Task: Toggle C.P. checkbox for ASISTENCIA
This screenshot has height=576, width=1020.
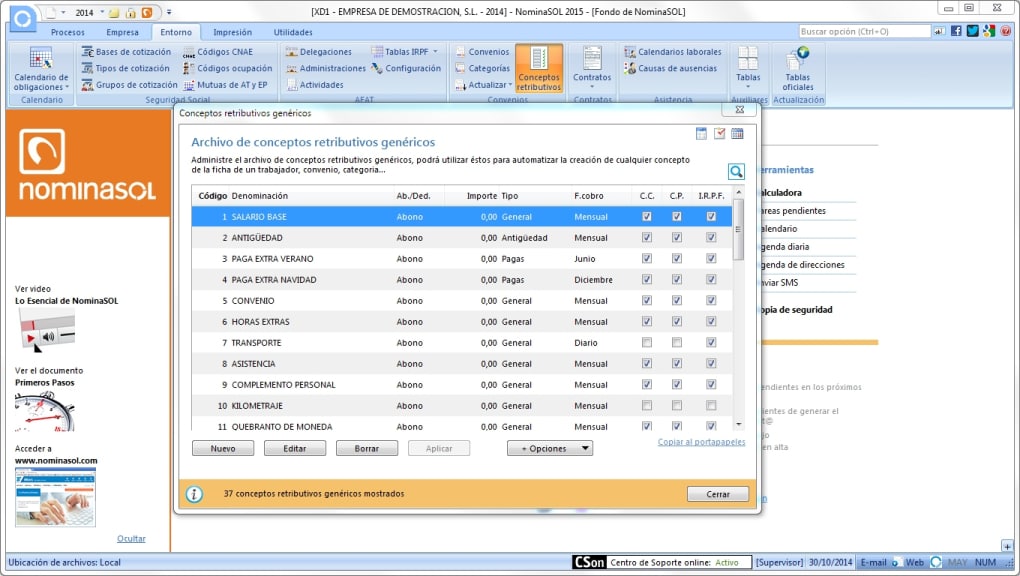Action: click(x=677, y=363)
